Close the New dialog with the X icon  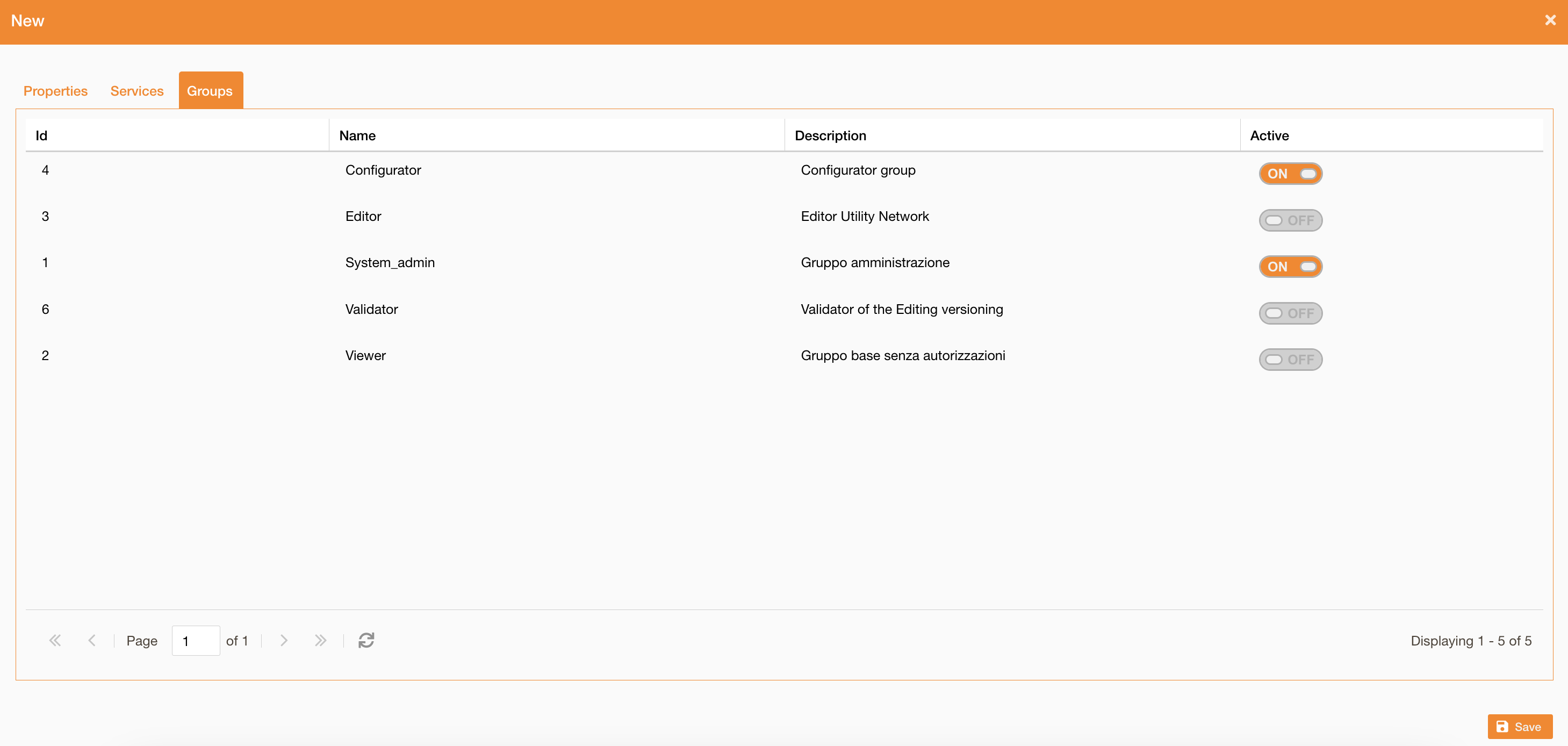point(1550,20)
